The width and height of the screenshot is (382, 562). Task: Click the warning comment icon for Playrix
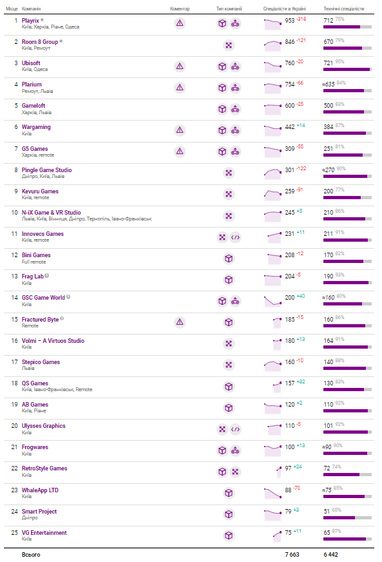pyautogui.click(x=180, y=23)
